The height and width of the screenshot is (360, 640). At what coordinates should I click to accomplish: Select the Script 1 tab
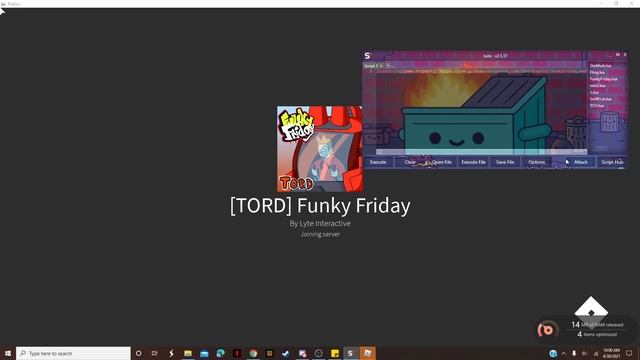373,66
